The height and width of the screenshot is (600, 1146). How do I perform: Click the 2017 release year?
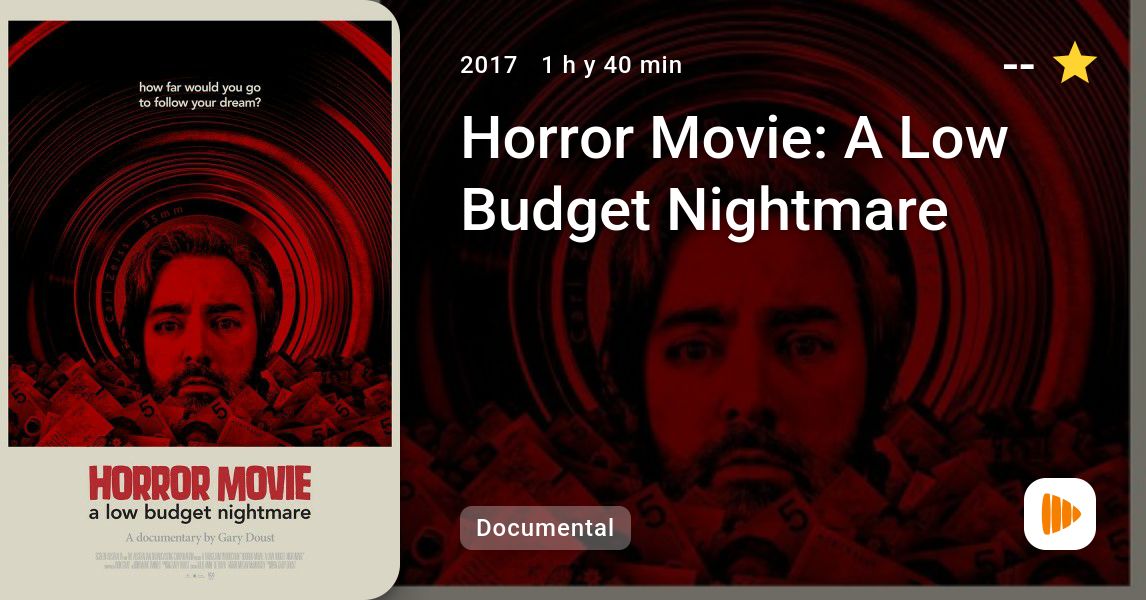tap(489, 65)
